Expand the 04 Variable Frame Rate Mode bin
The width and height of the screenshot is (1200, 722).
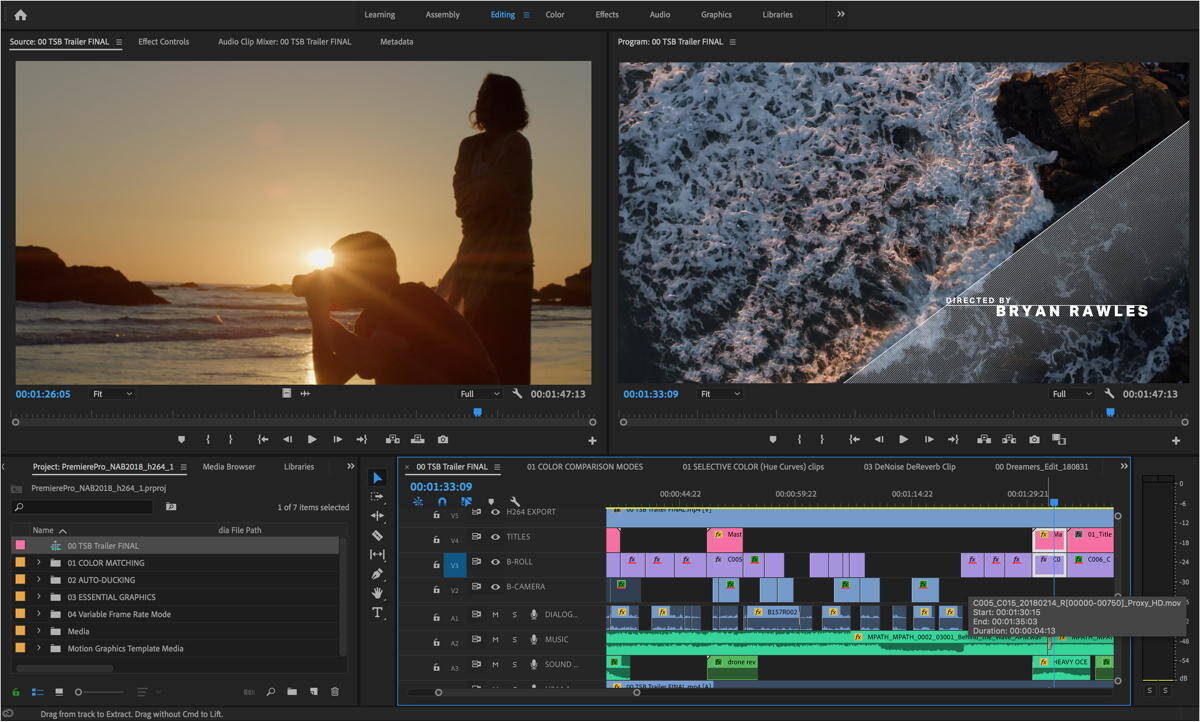pos(39,614)
